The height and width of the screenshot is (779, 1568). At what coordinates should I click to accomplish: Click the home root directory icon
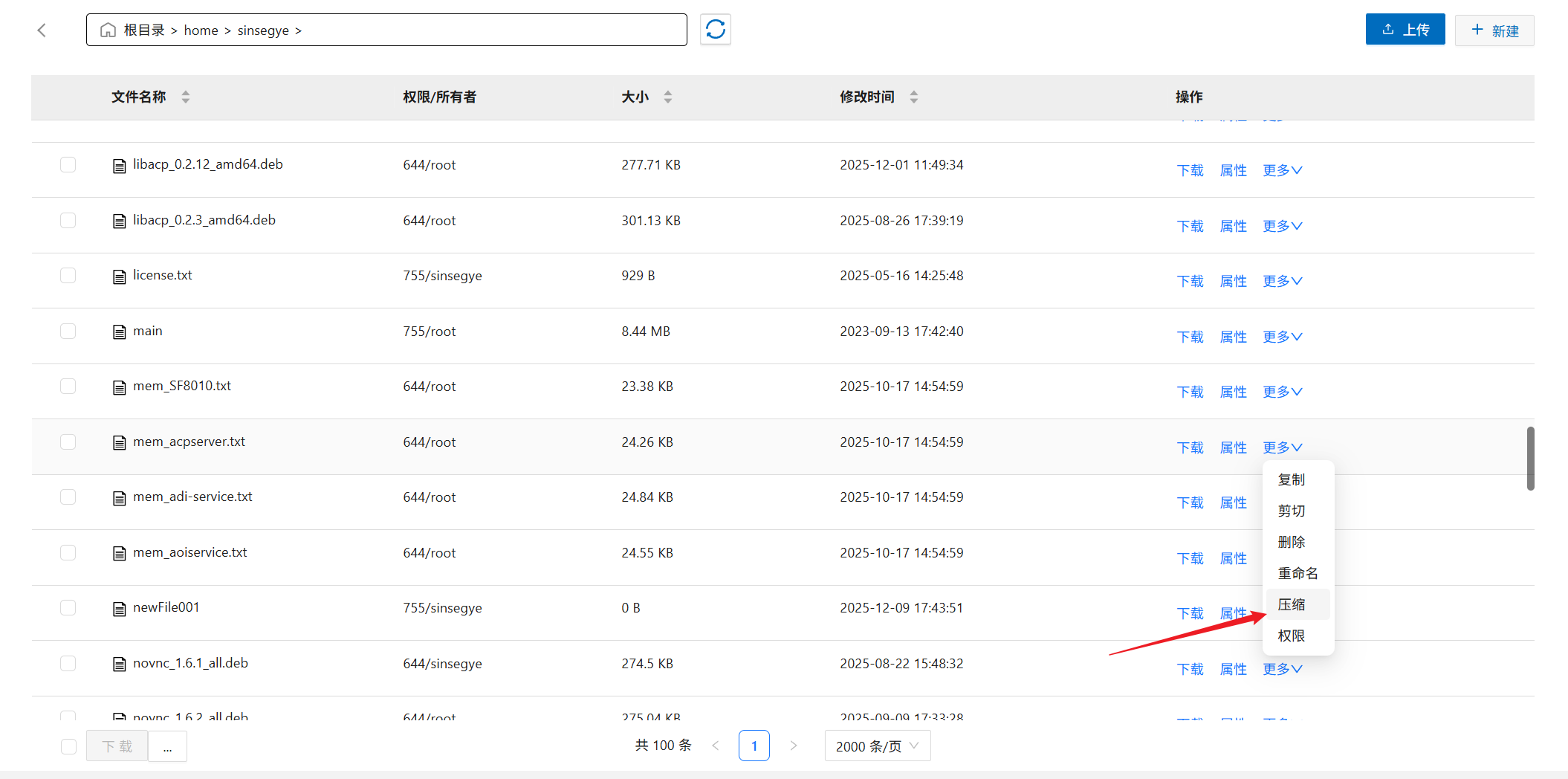point(108,30)
